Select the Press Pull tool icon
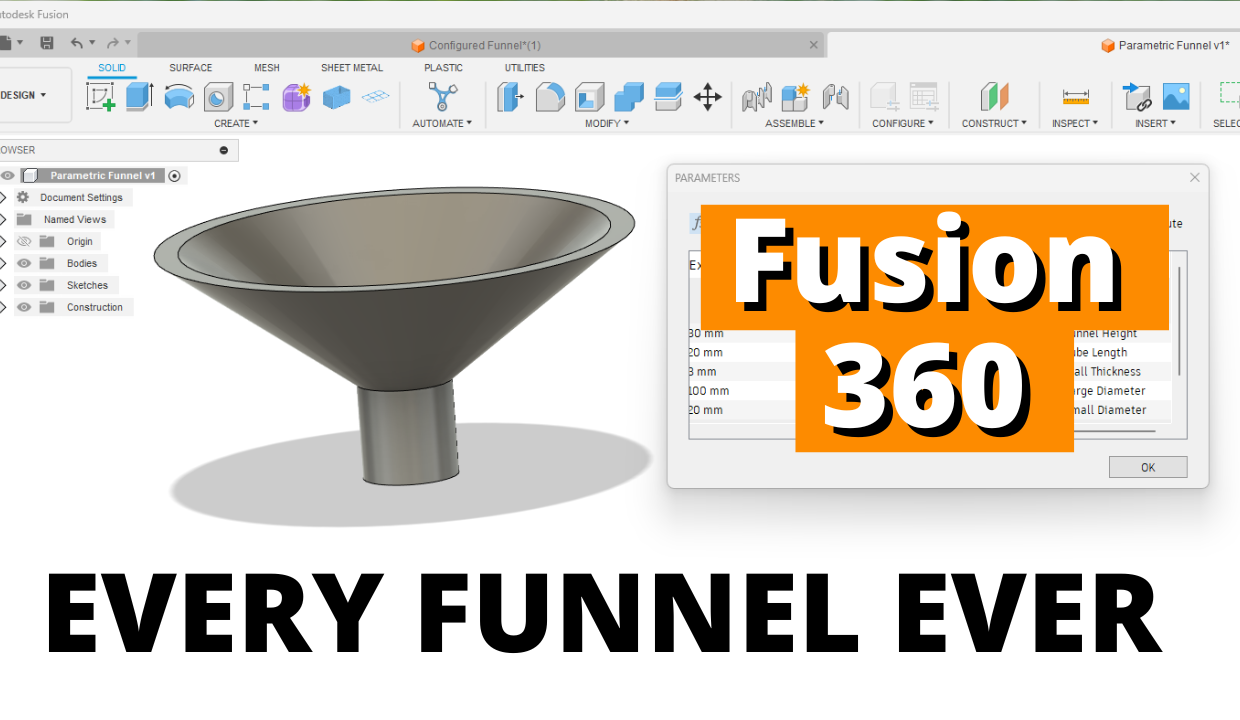 point(511,97)
